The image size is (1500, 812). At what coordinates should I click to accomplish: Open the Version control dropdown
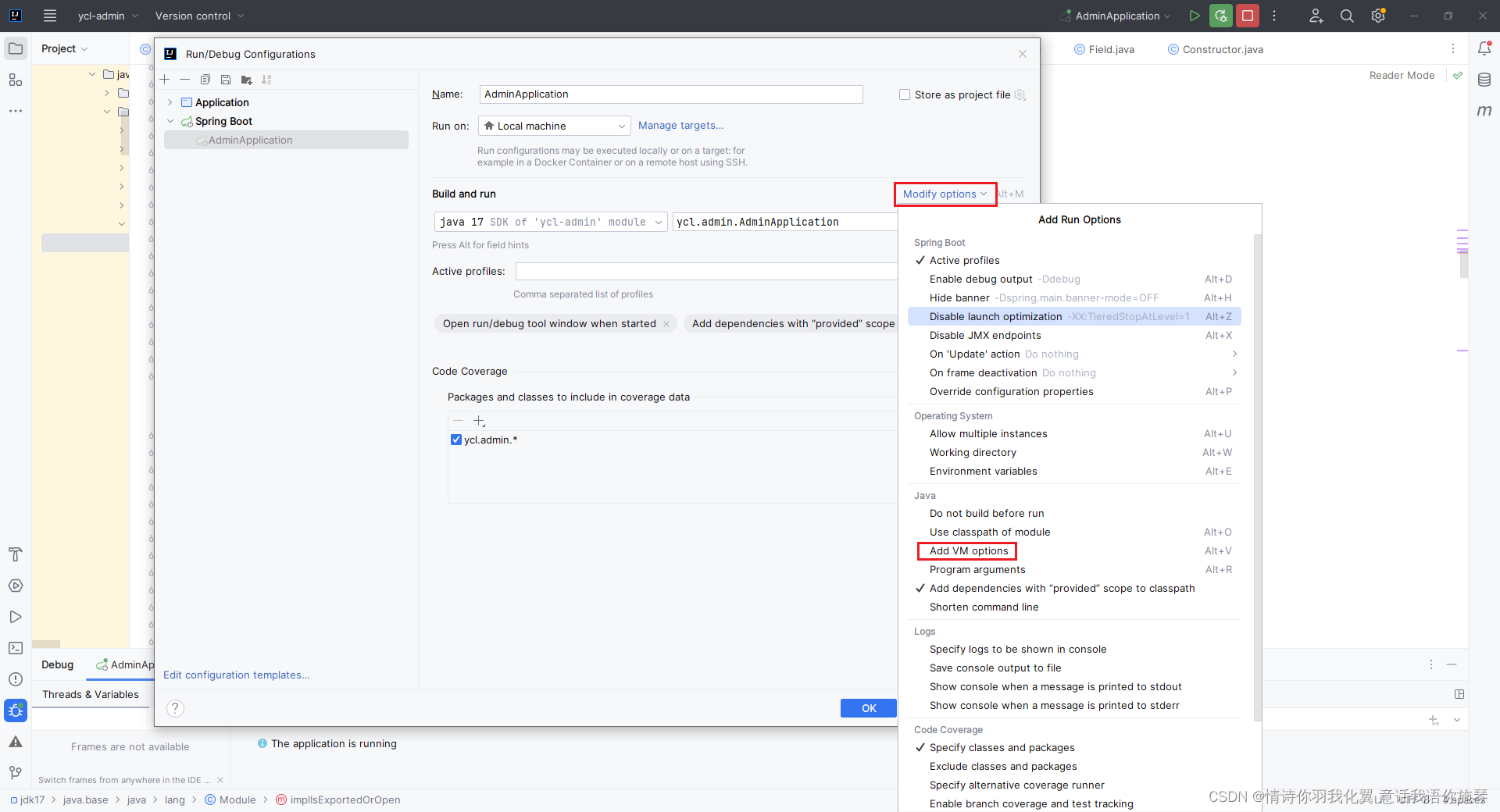tap(199, 16)
